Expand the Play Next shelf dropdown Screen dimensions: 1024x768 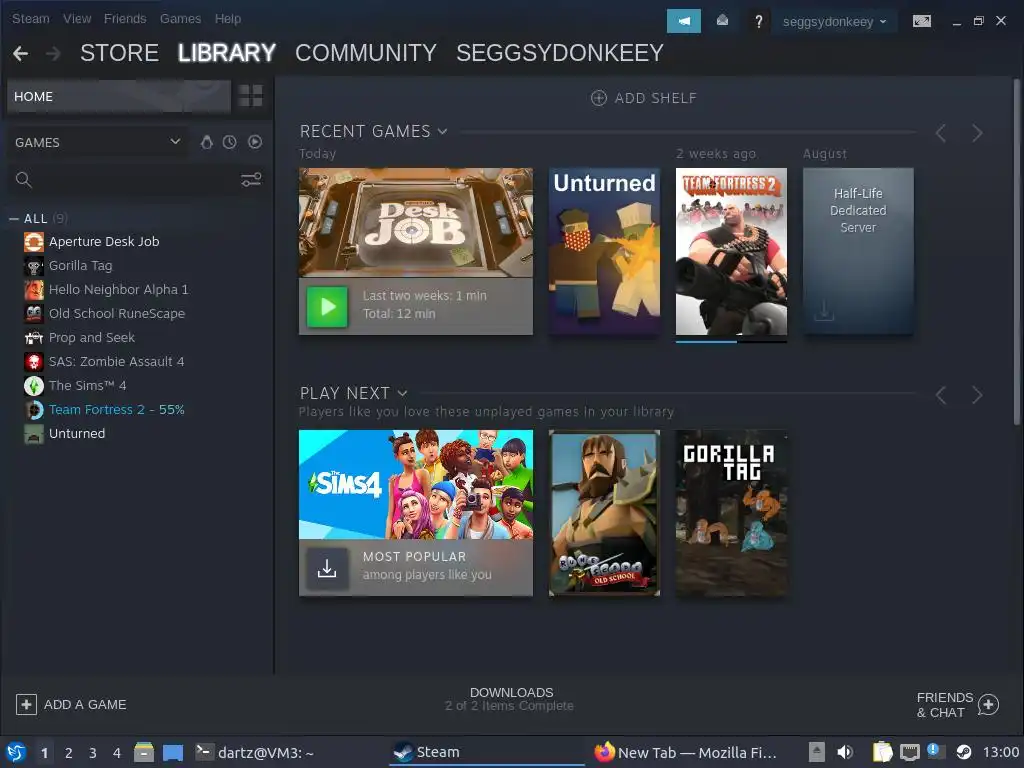coord(402,393)
